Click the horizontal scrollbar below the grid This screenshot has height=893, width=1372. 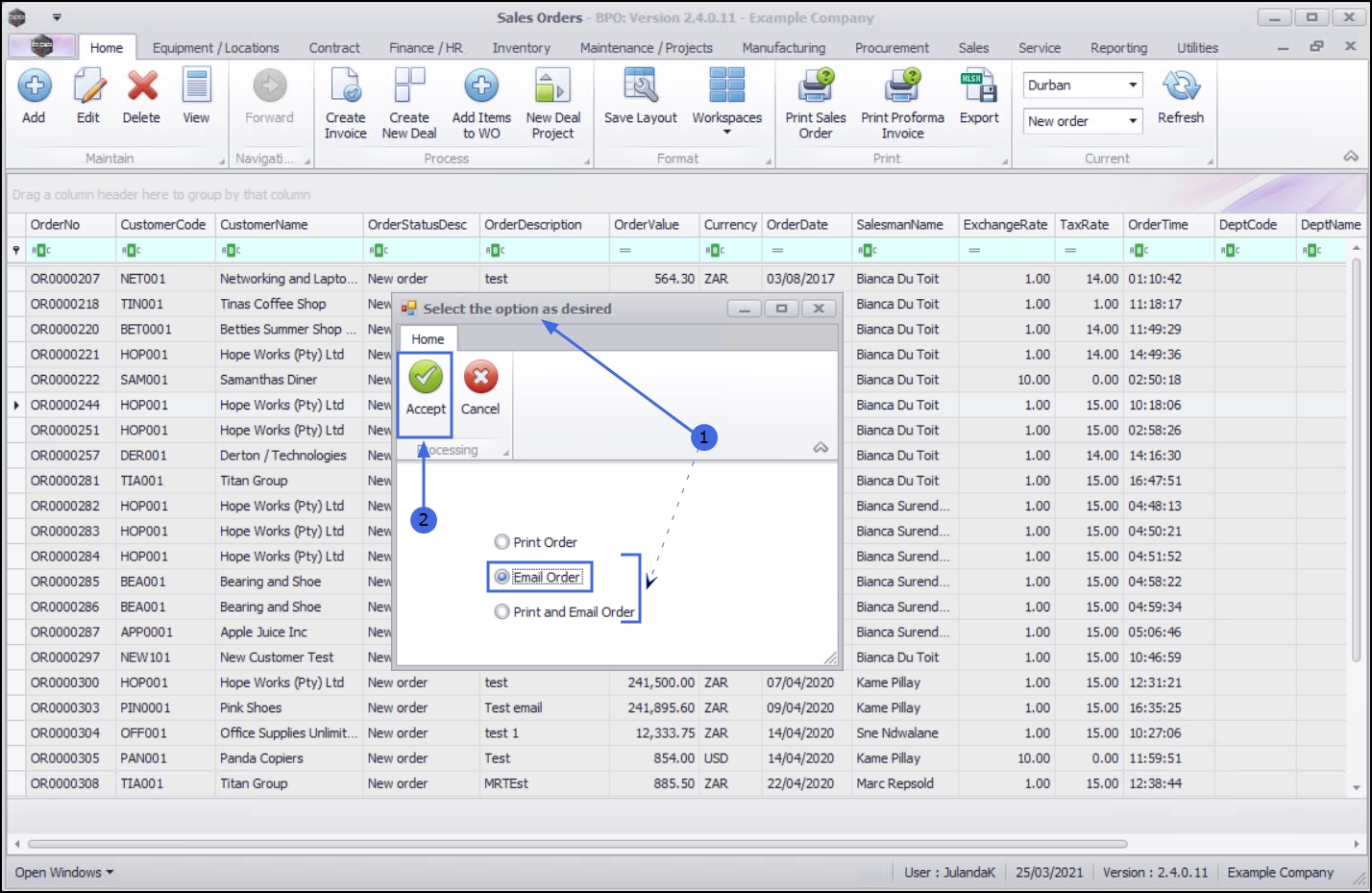[x=576, y=844]
